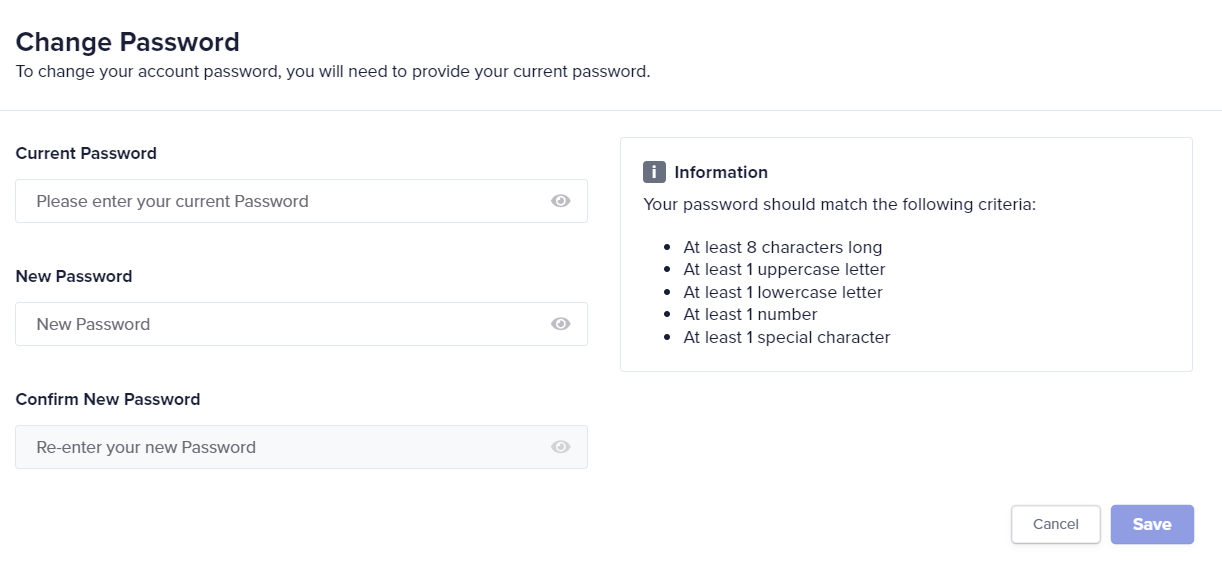Click the Information panel title

(x=721, y=172)
